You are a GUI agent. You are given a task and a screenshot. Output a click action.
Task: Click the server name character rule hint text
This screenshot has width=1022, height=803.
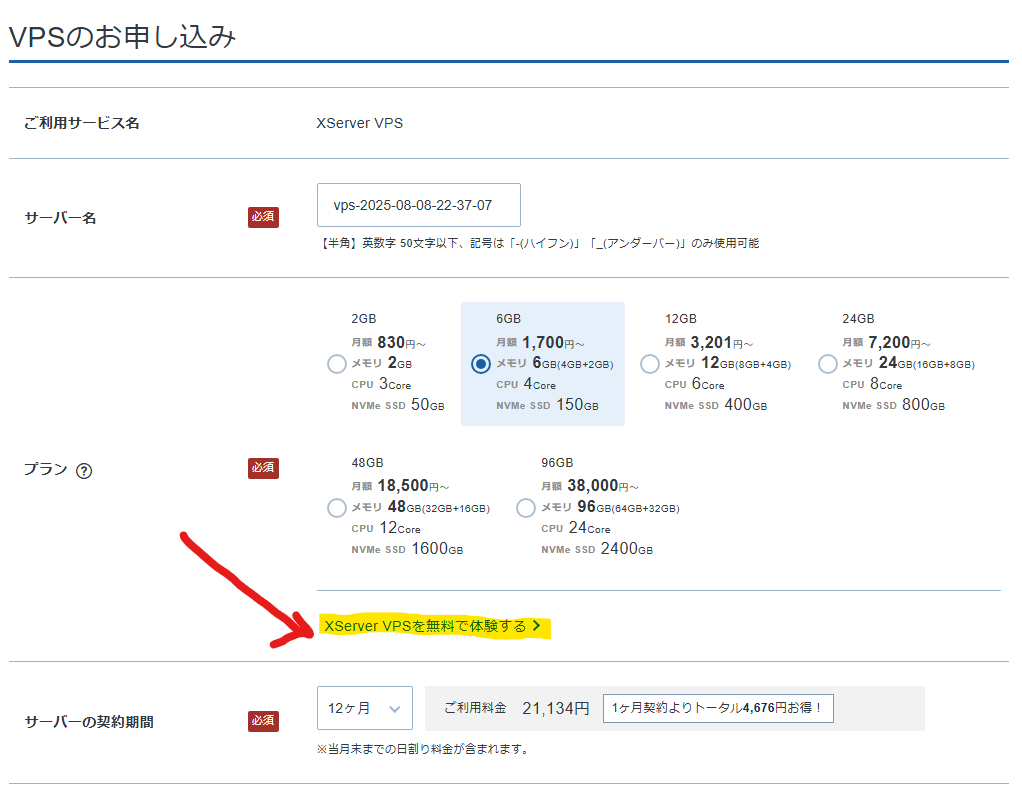538,243
